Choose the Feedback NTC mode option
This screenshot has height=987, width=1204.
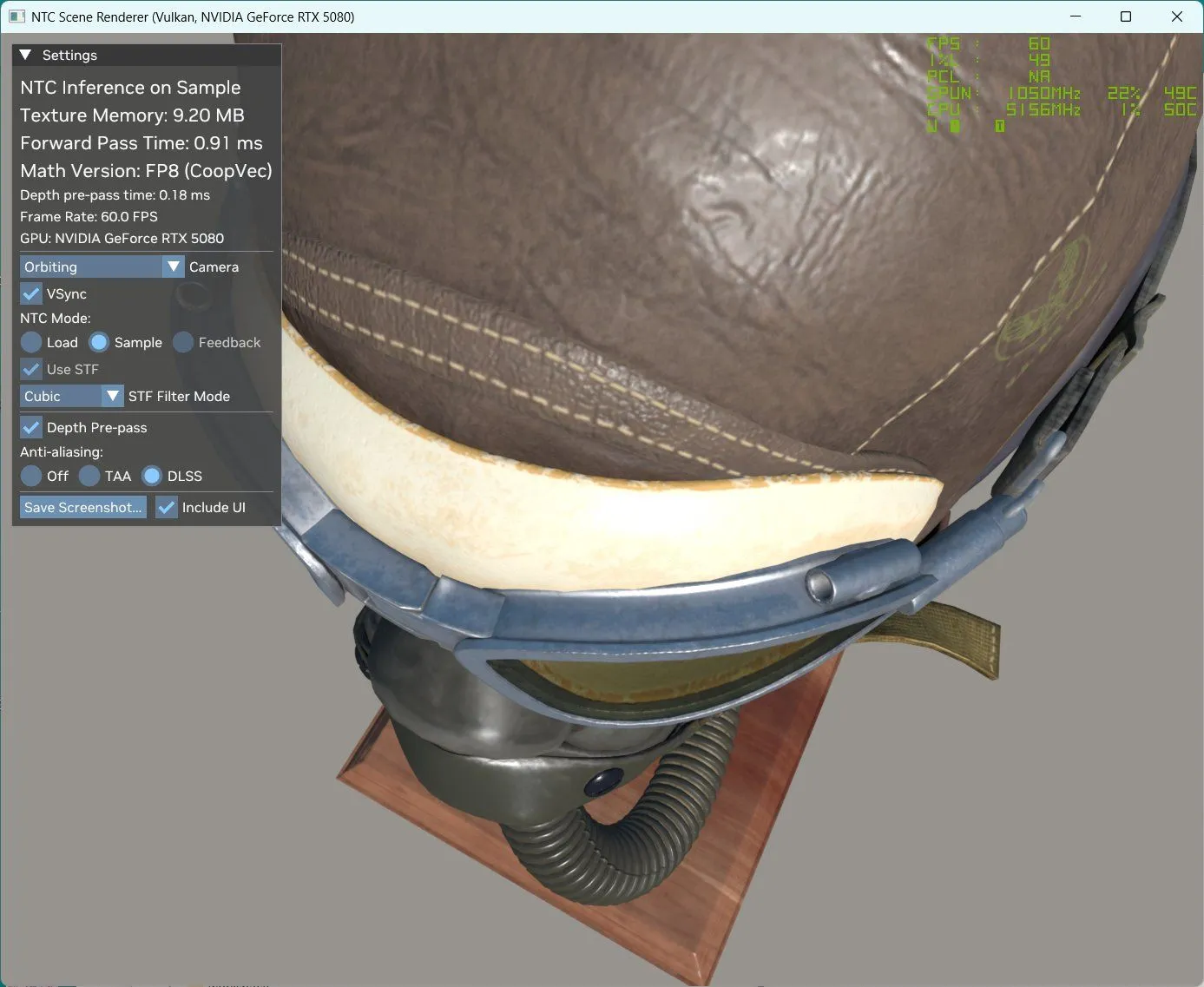point(183,342)
